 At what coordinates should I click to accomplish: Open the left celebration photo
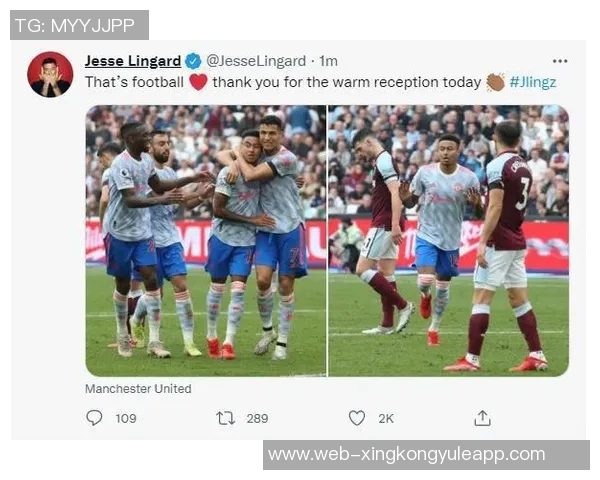coord(206,241)
